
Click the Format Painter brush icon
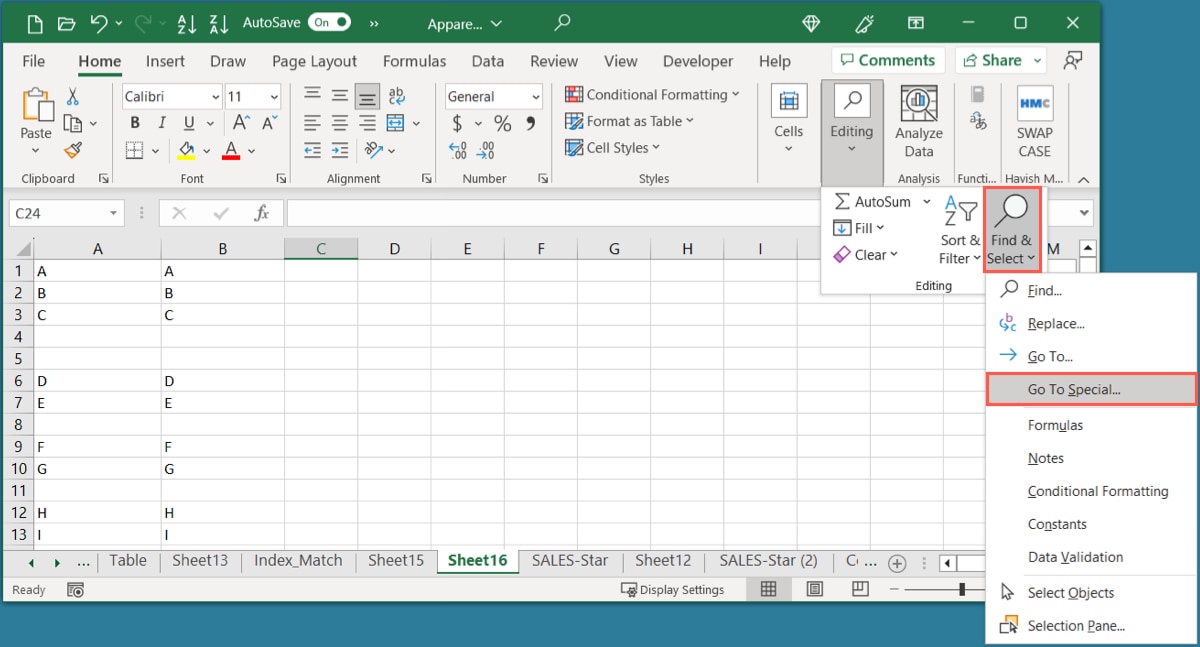click(x=72, y=150)
